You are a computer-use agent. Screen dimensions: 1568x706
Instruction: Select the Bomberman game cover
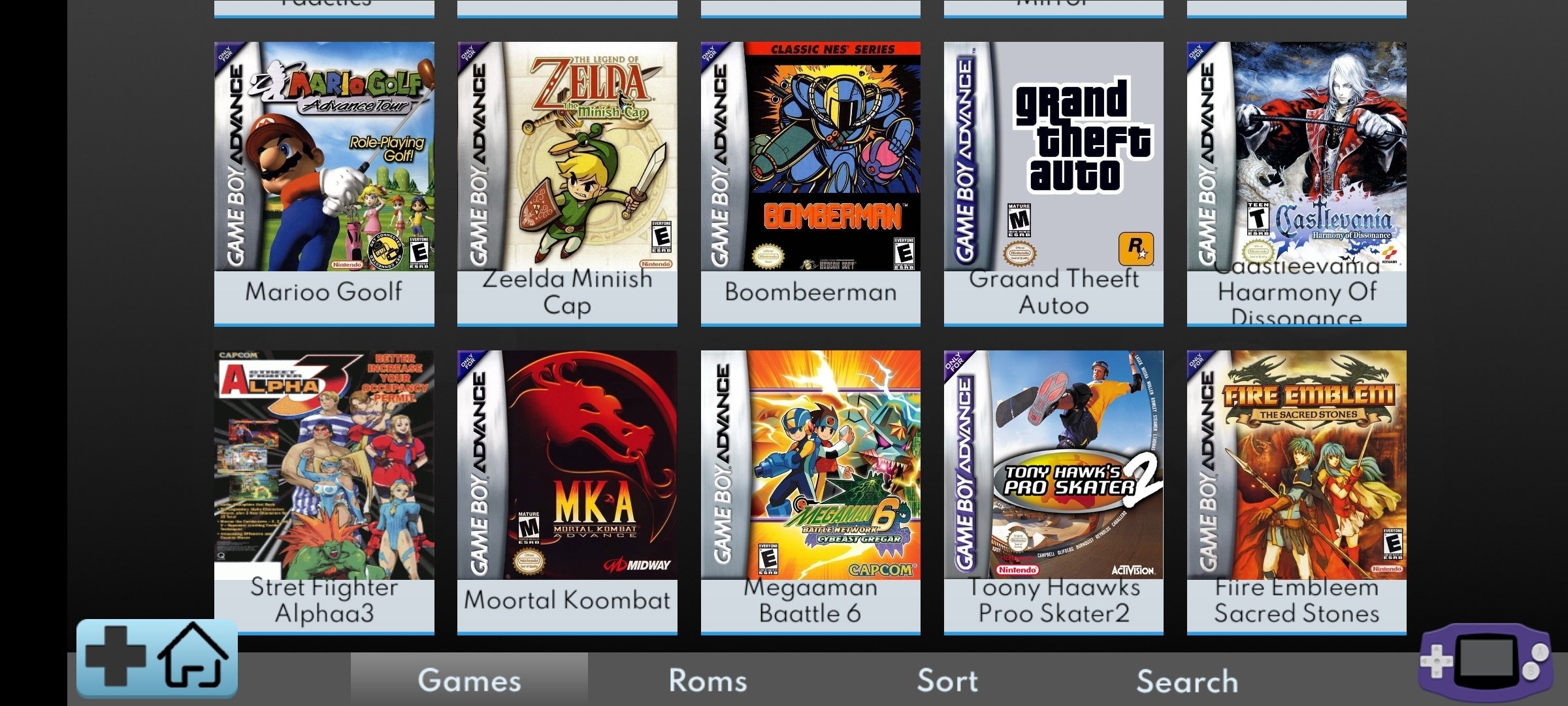[x=811, y=156]
